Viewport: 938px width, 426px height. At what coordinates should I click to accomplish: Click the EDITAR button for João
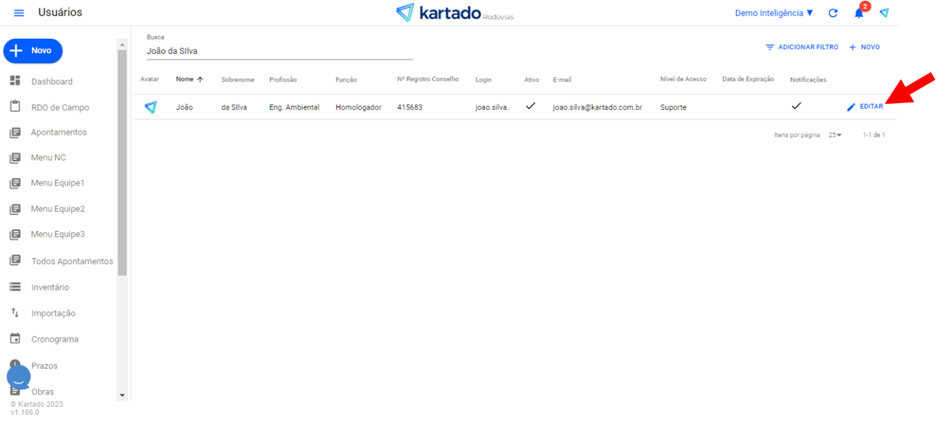865,106
